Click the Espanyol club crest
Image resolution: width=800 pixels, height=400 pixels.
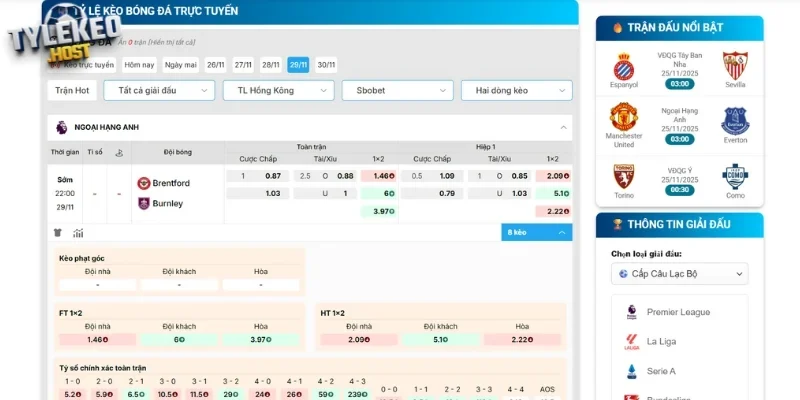pos(624,66)
